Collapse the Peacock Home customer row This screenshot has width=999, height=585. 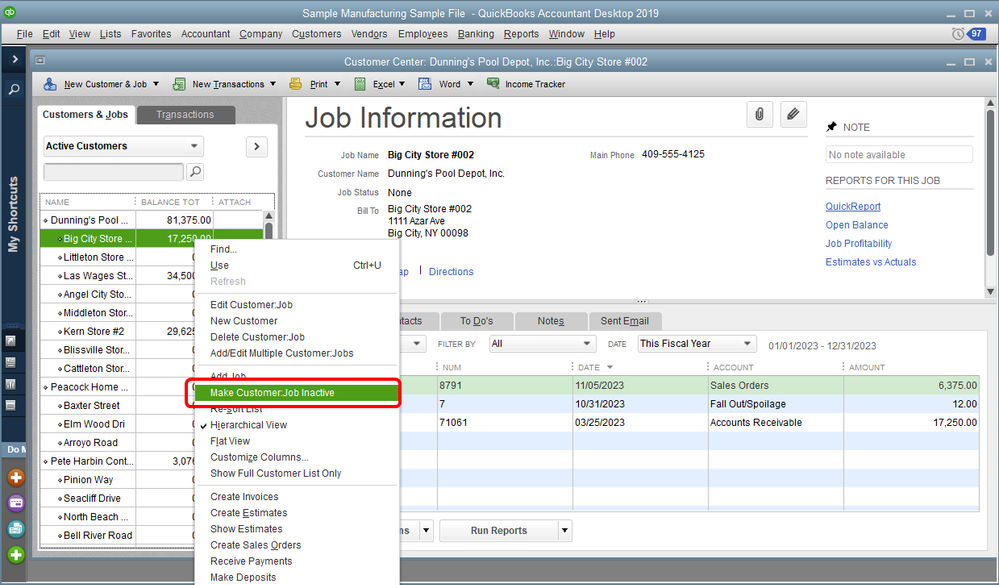[x=46, y=387]
